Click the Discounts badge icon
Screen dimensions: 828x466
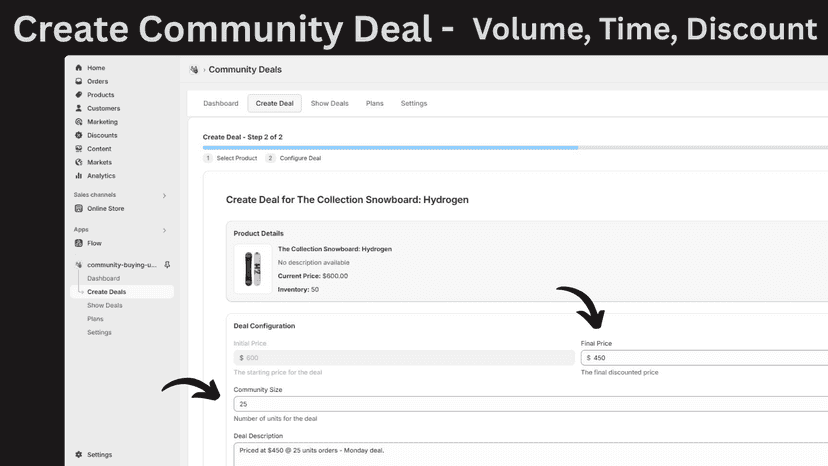click(x=79, y=135)
